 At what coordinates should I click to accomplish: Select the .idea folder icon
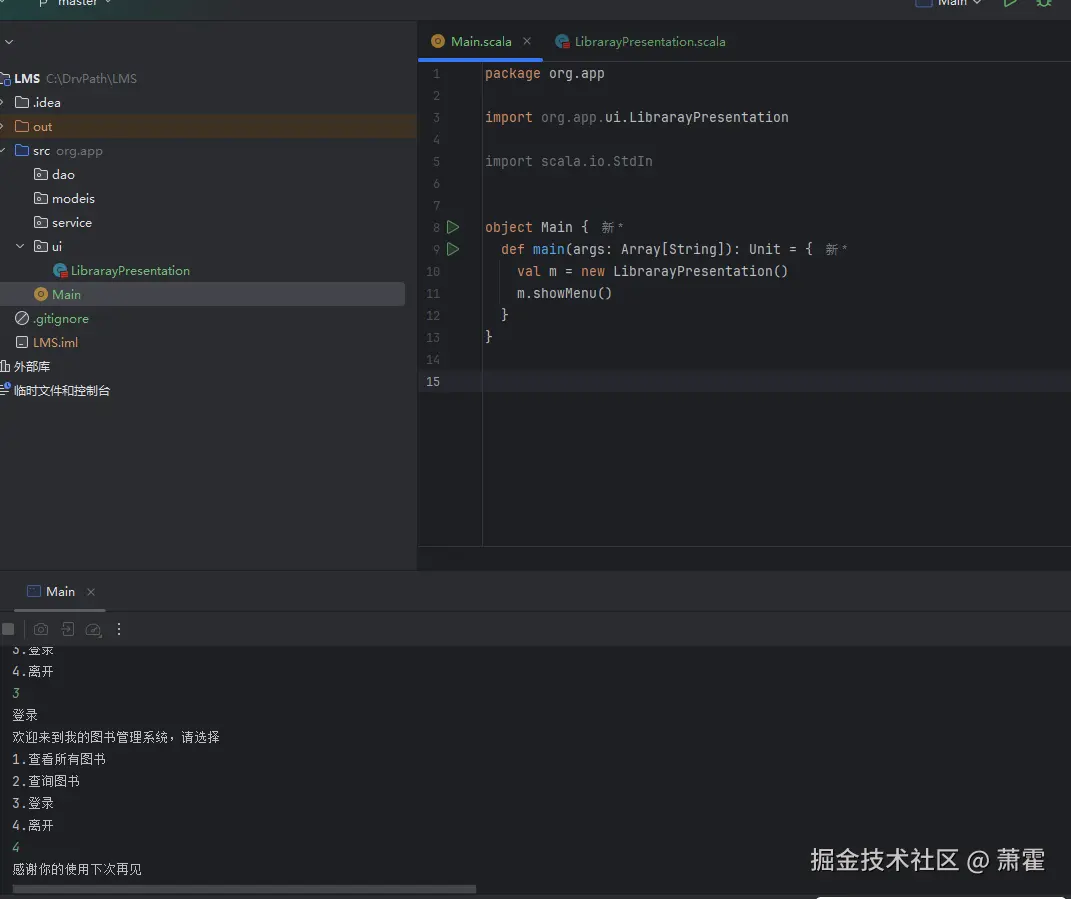(22, 102)
